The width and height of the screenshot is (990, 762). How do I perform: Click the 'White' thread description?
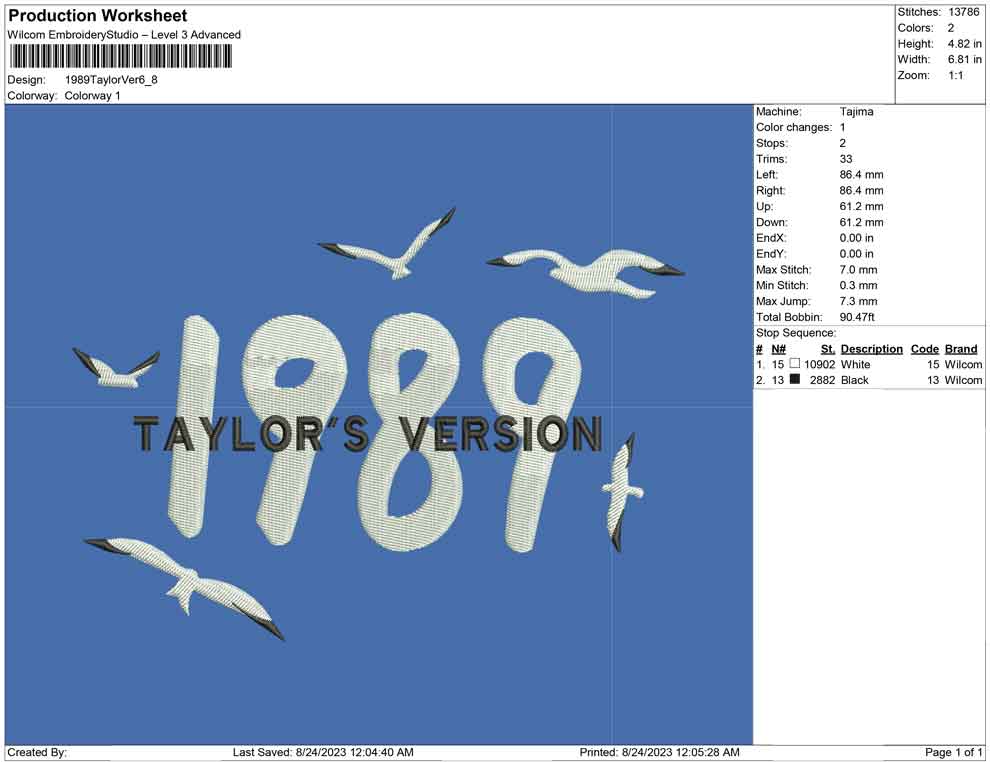(856, 364)
